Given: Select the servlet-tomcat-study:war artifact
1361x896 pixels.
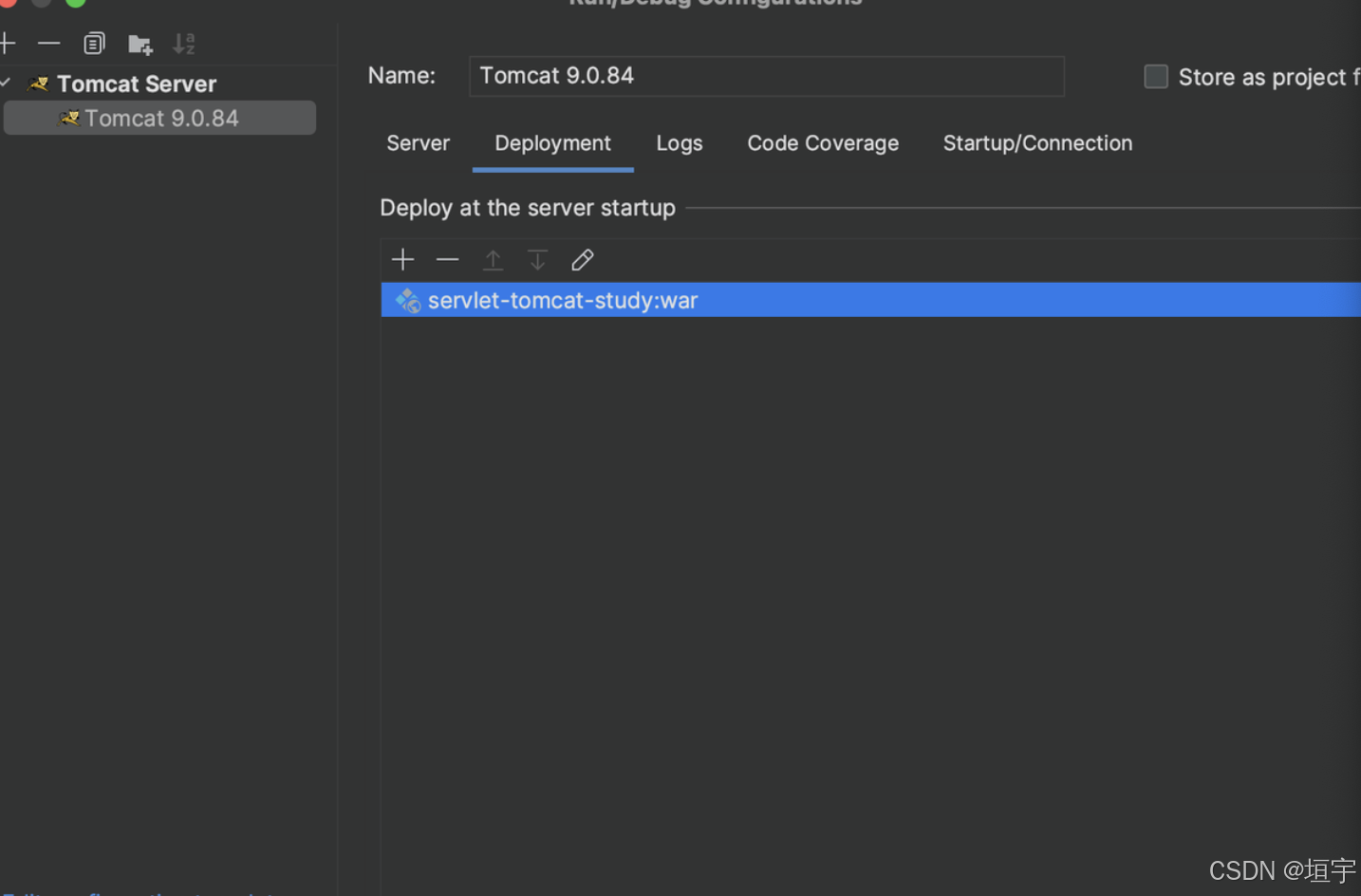Looking at the screenshot, I should tap(870, 300).
